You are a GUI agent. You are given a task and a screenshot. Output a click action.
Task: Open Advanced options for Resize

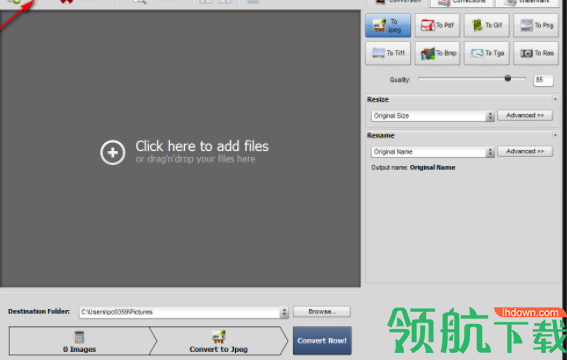[525, 115]
